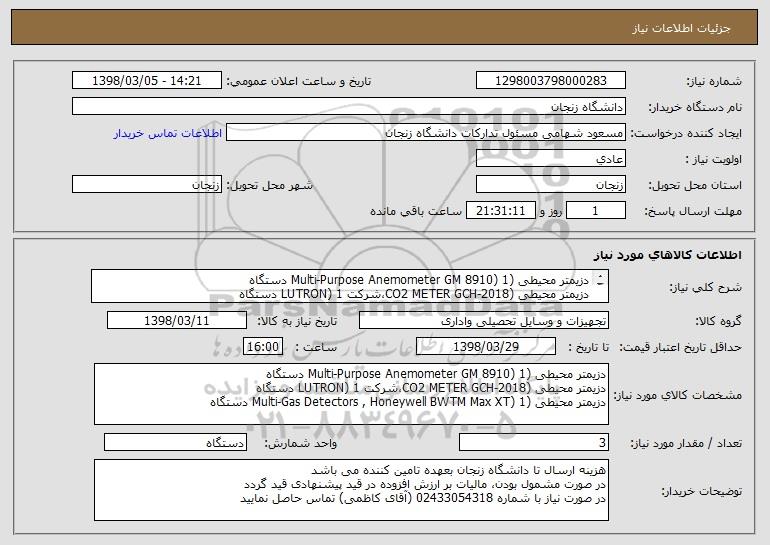Select the goods group field تجهیزات و وسایل تحصیلی واداری
Screen dimensions: 770x545
click(484, 321)
